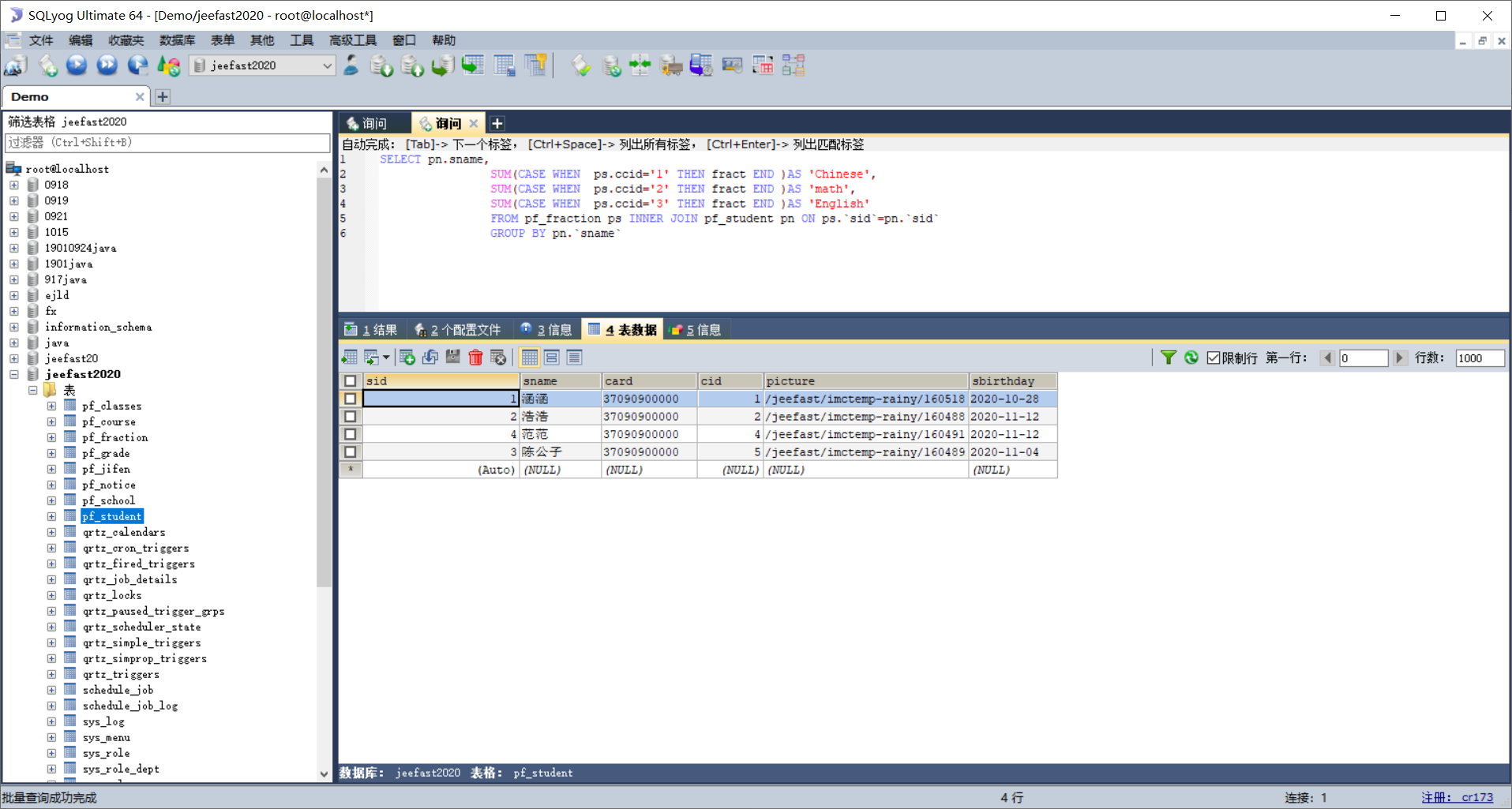1512x809 pixels.
Task: Open the 文件 menu
Action: tap(40, 40)
